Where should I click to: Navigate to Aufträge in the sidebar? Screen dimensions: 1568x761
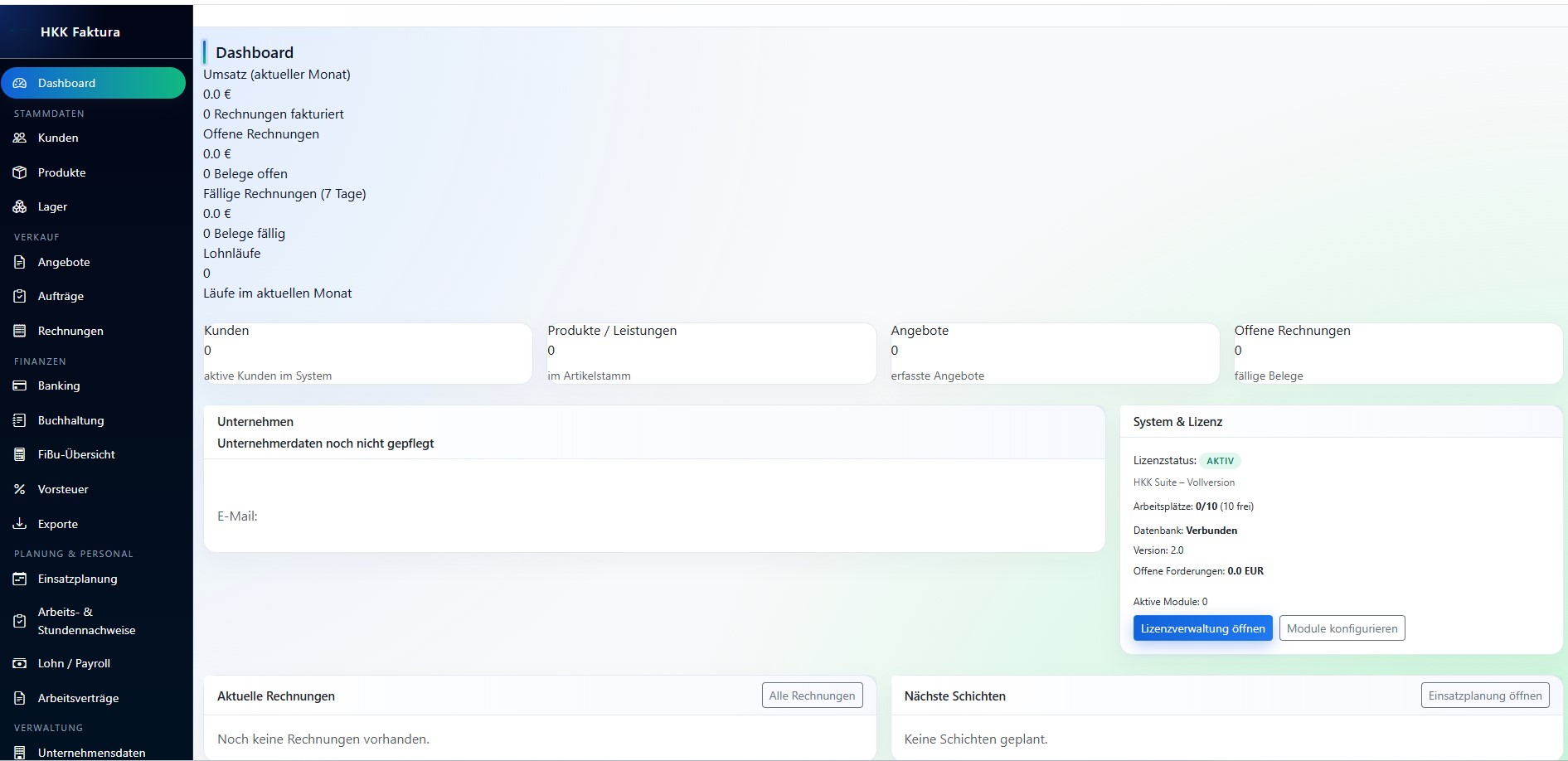[x=61, y=296]
